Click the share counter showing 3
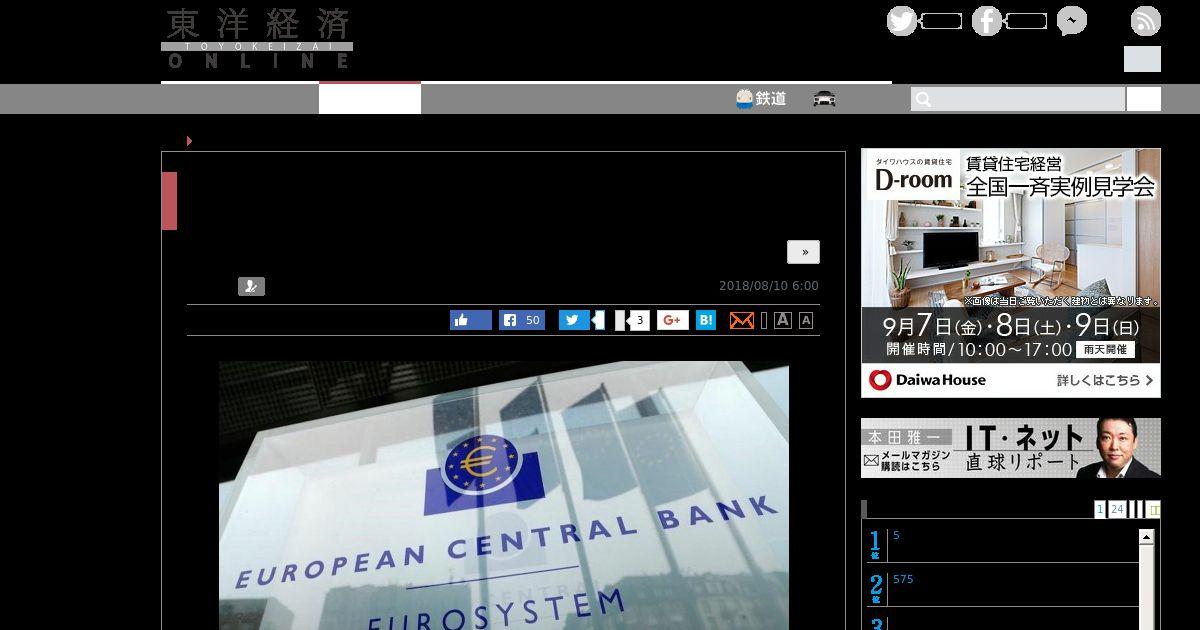 pos(639,320)
